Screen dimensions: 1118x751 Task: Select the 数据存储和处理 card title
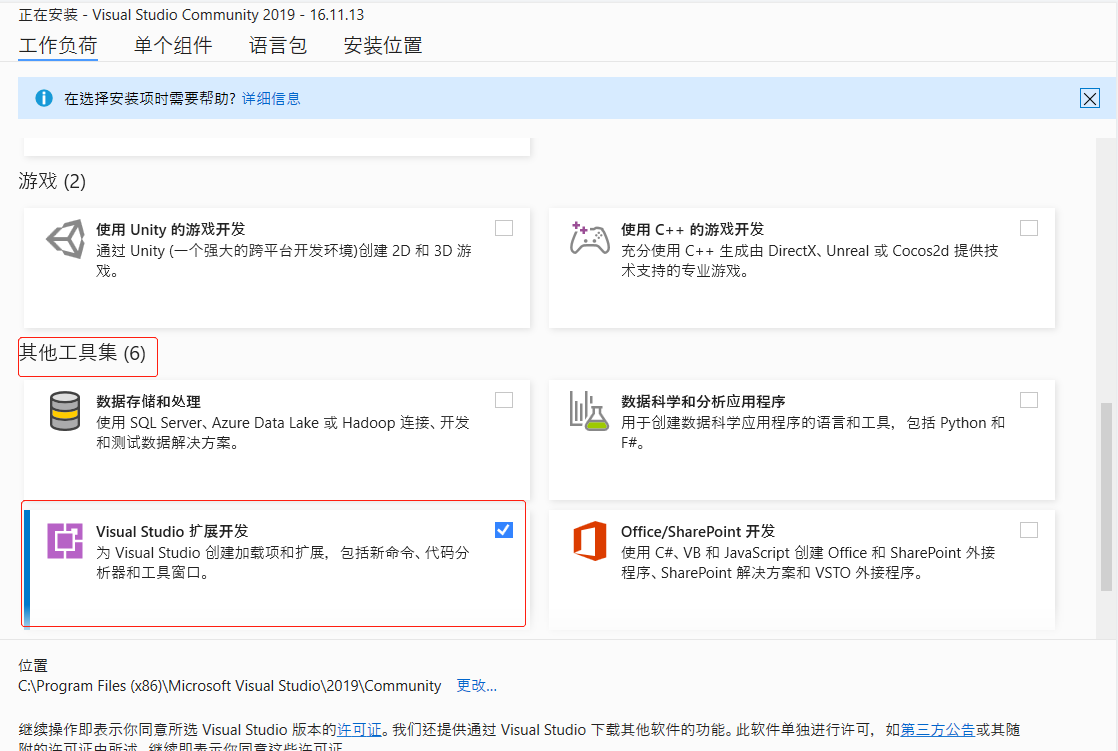point(148,402)
